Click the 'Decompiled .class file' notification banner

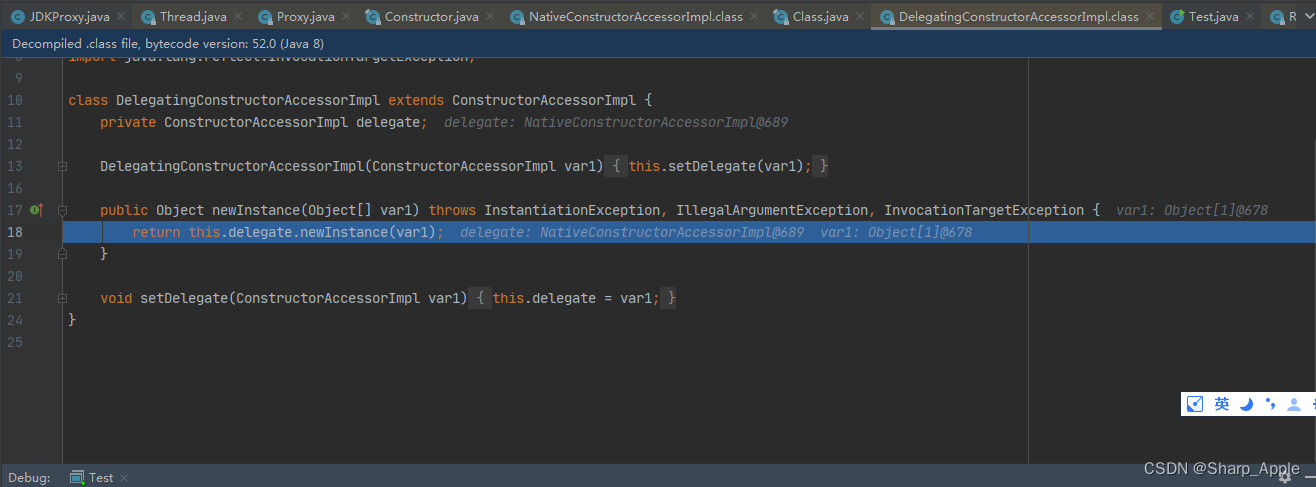[x=658, y=45]
